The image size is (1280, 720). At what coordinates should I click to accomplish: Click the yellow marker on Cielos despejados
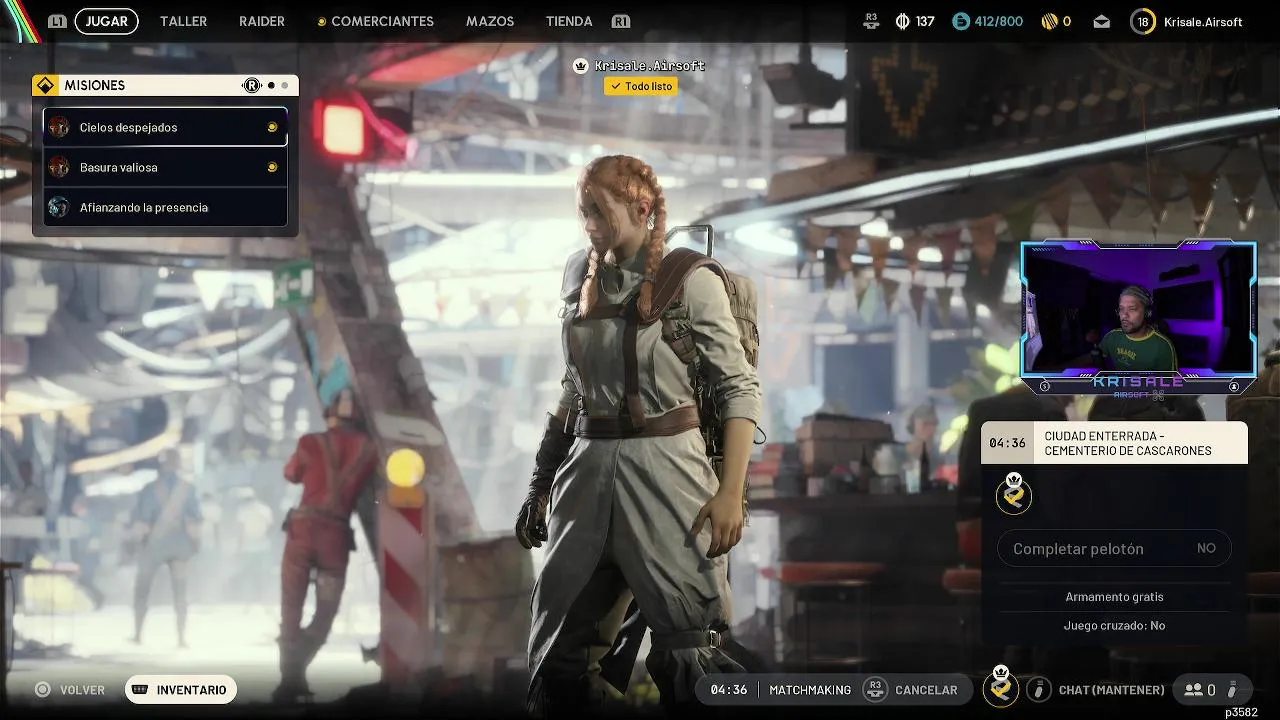coord(272,127)
